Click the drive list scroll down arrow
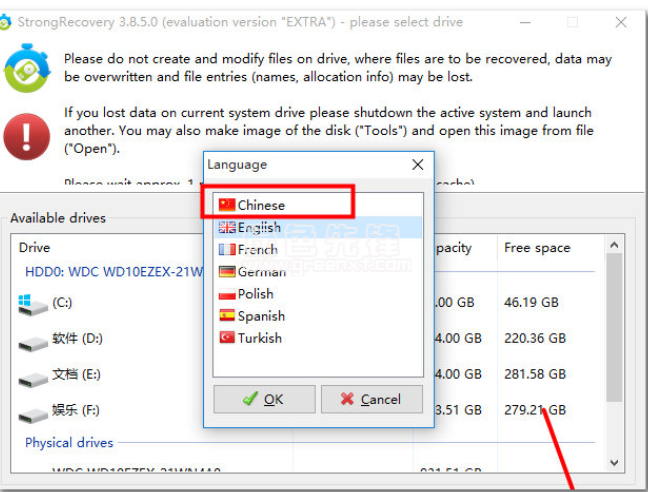This screenshot has height=492, width=648. coord(614,463)
